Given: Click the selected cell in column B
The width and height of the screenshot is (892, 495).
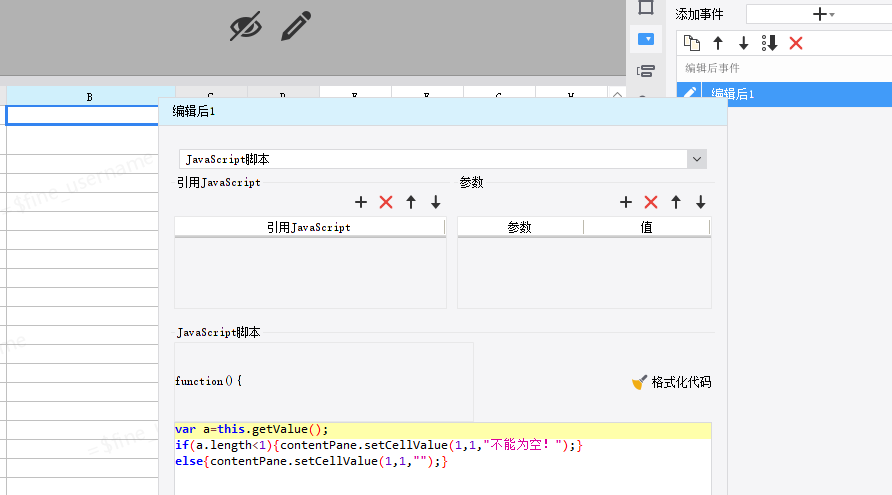Looking at the screenshot, I should pos(82,115).
